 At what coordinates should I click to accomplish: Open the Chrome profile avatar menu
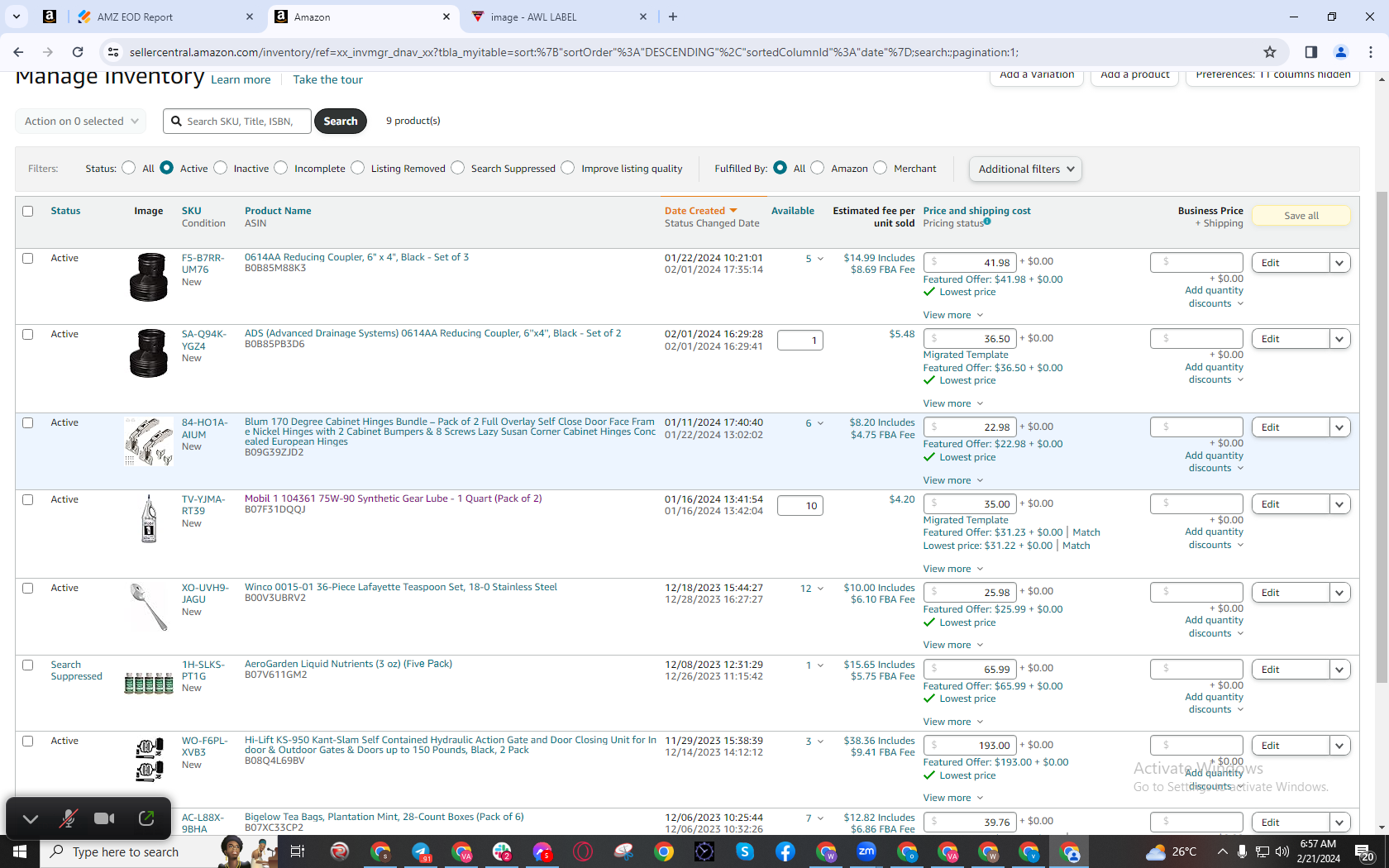pos(1341,52)
